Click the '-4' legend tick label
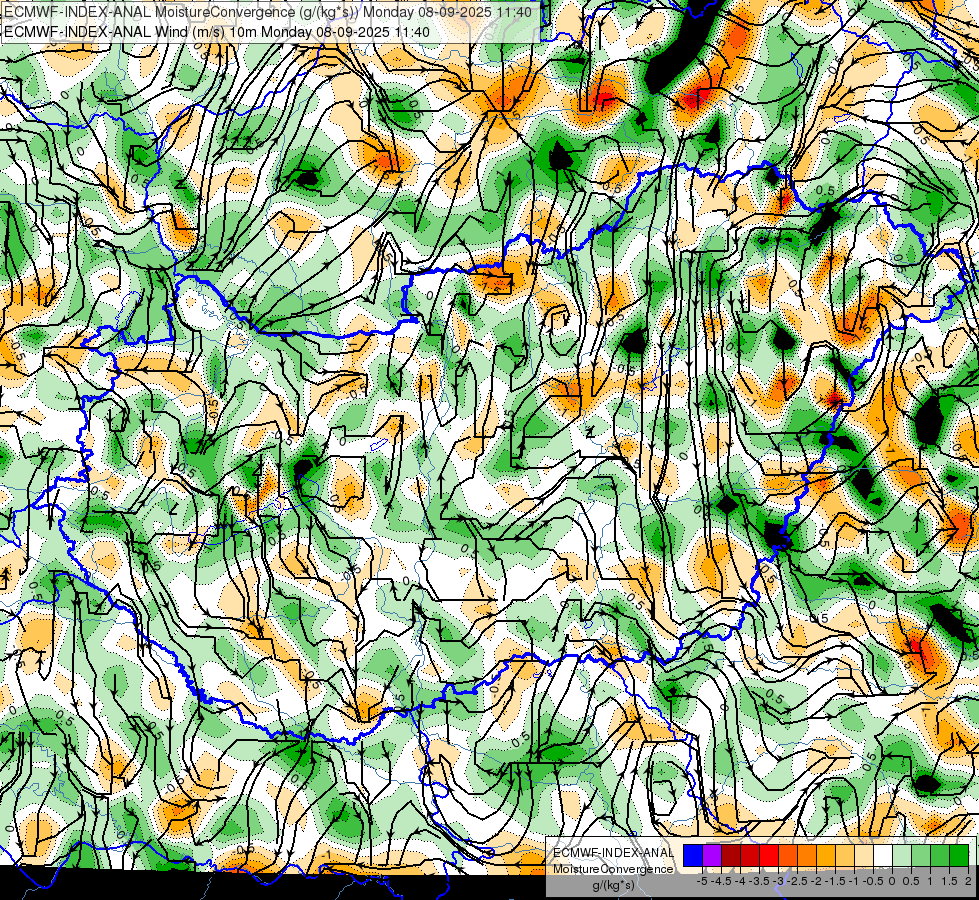 pos(740,881)
